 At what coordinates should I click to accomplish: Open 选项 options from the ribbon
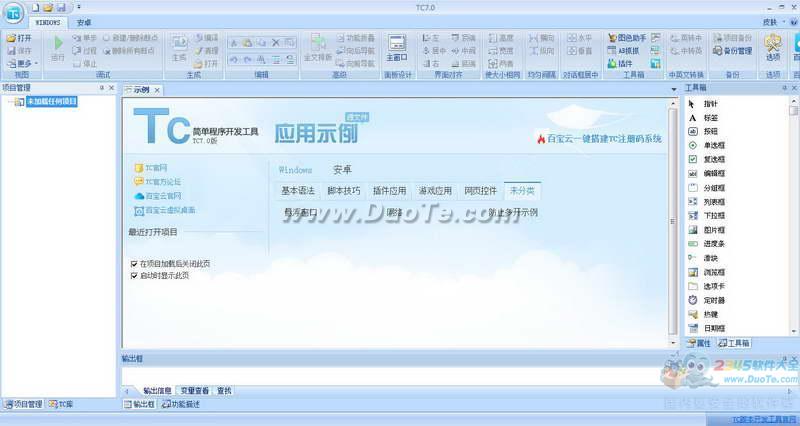pos(773,47)
